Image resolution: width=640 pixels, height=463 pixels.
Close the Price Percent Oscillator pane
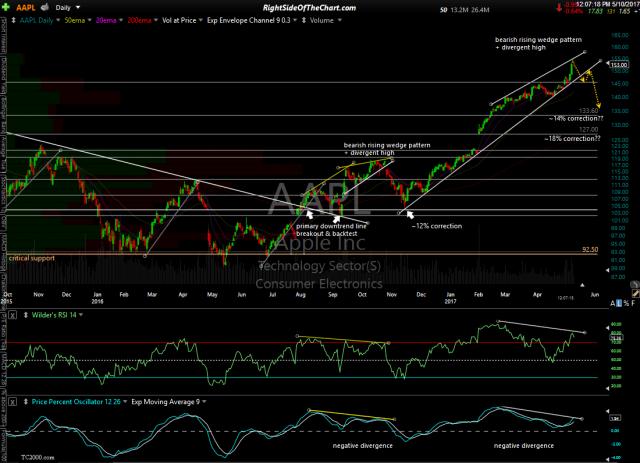[x=13, y=402]
